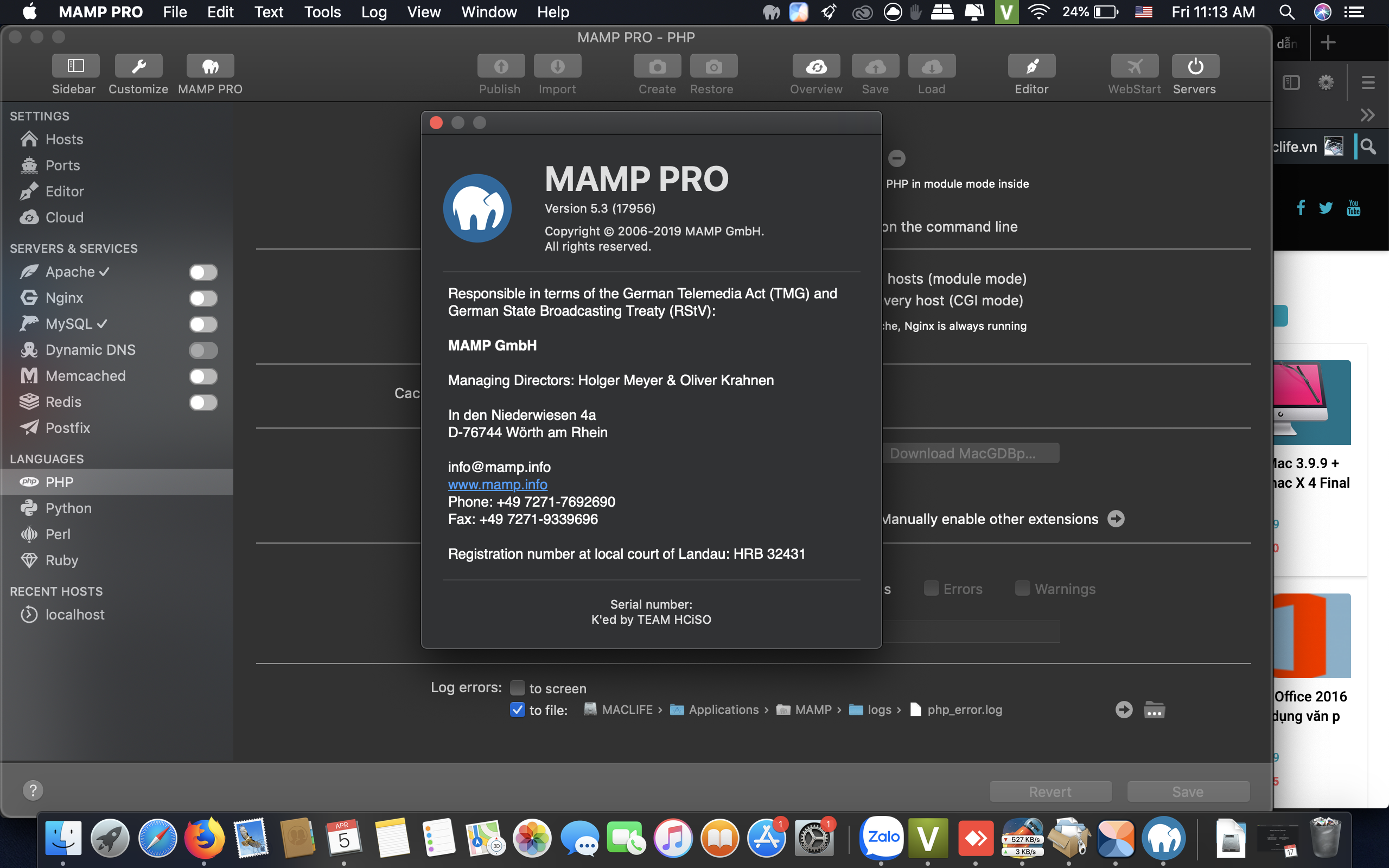Click the Twitter icon on the webpage

tap(1326, 208)
